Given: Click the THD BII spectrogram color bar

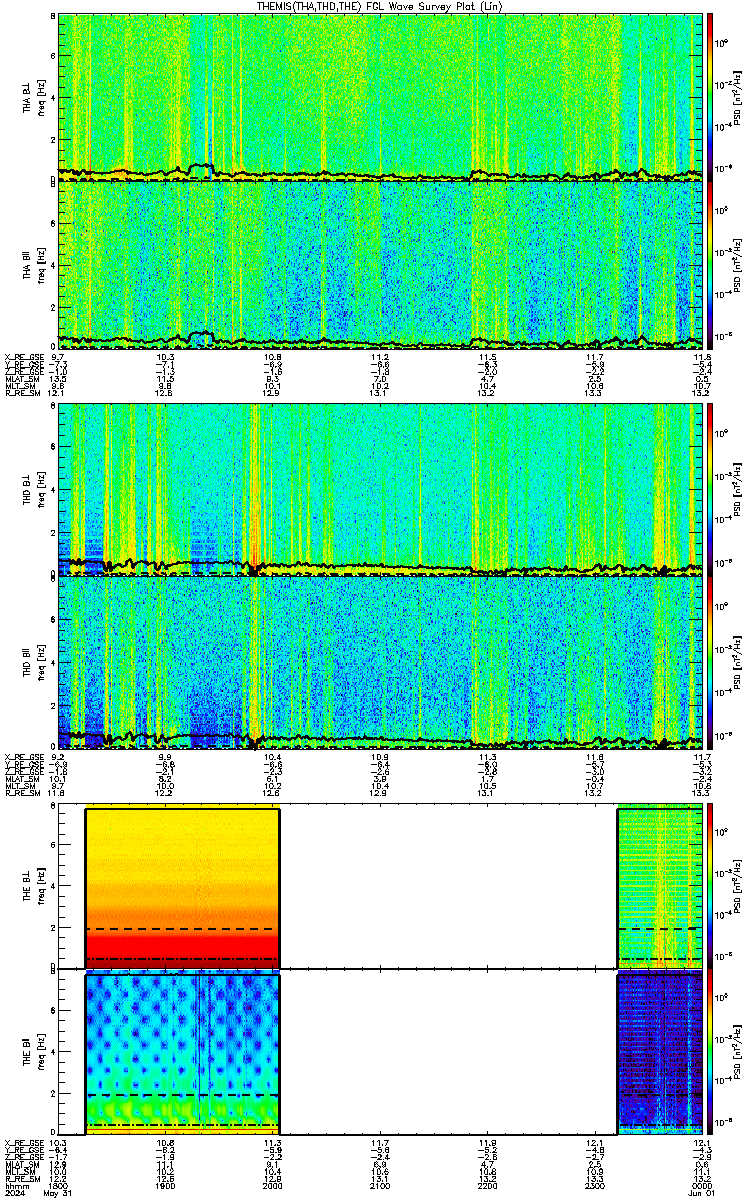Looking at the screenshot, I should click(x=710, y=662).
